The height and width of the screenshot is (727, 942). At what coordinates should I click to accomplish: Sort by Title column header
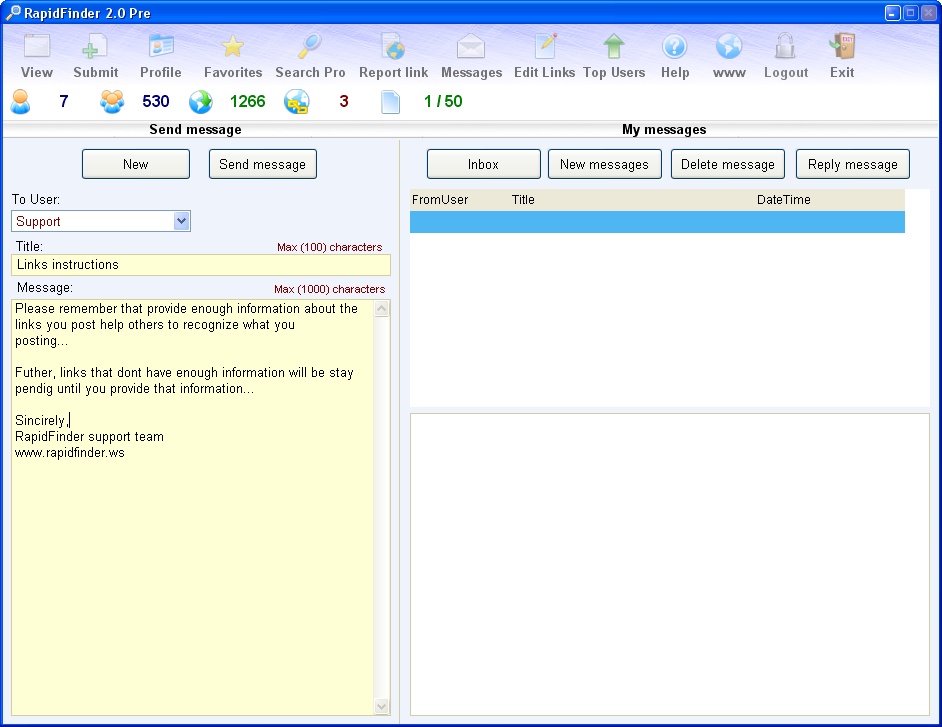[523, 199]
